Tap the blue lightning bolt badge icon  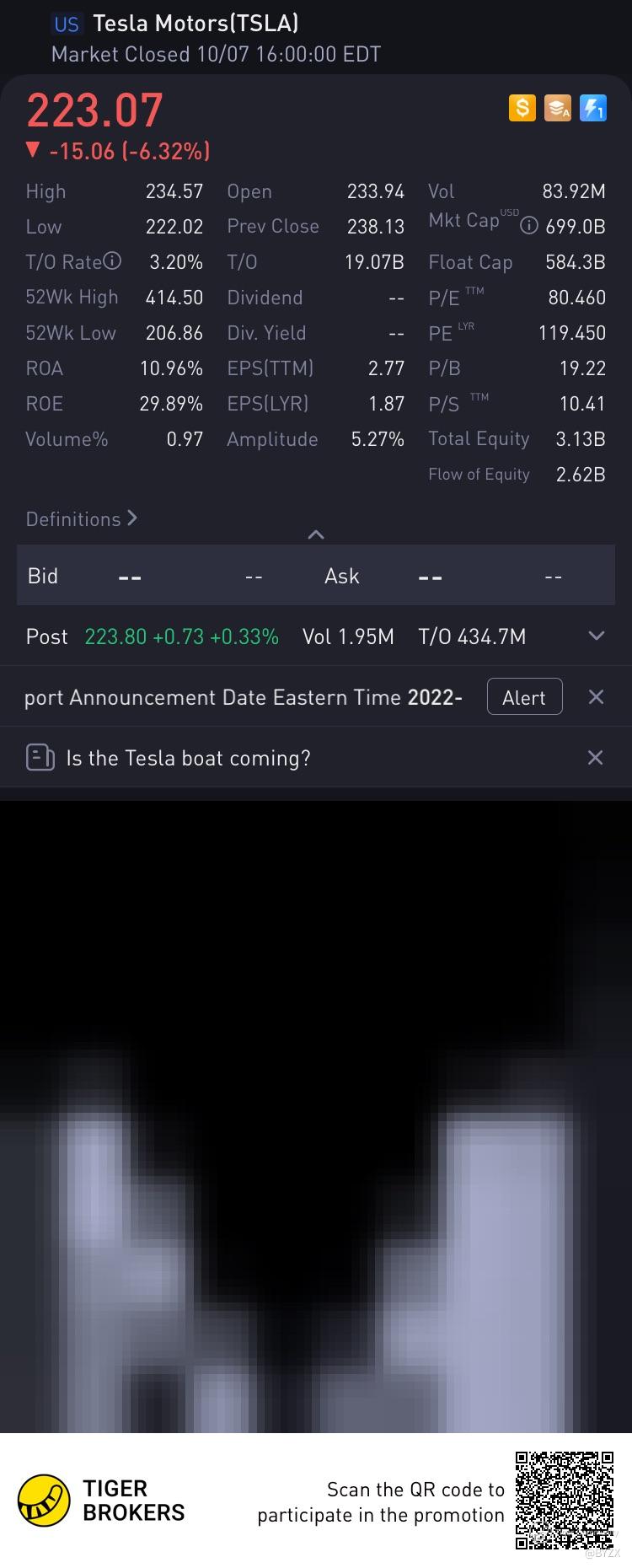point(593,108)
